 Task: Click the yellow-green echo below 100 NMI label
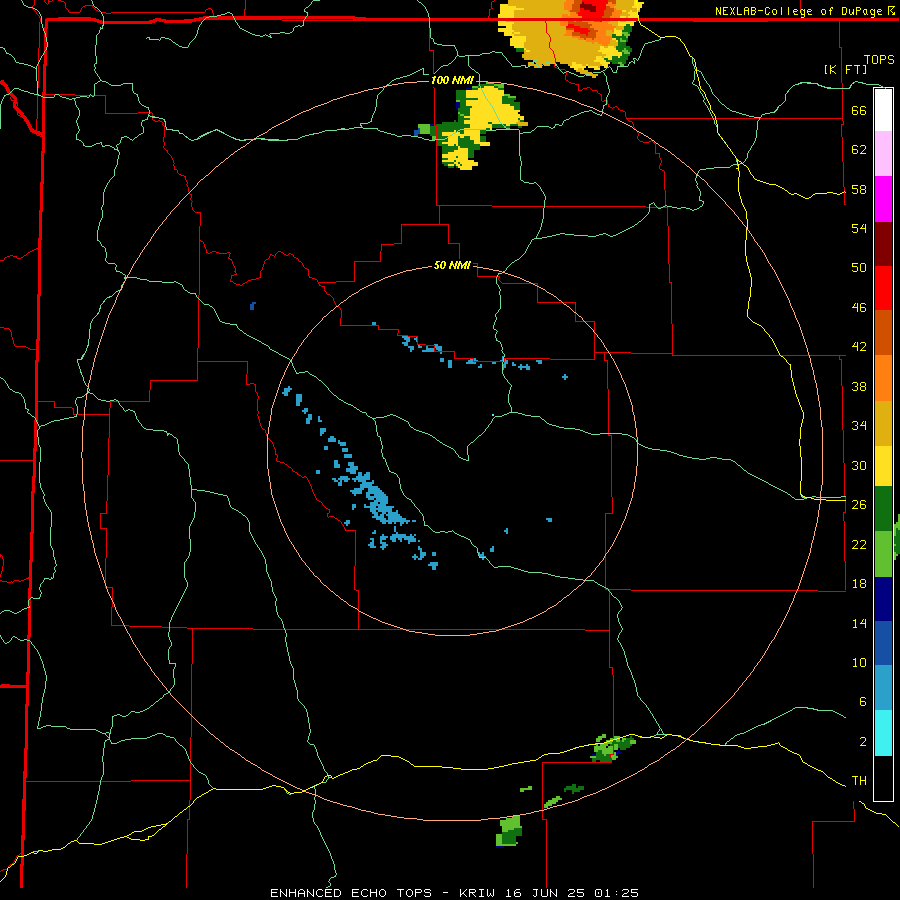pos(472,126)
